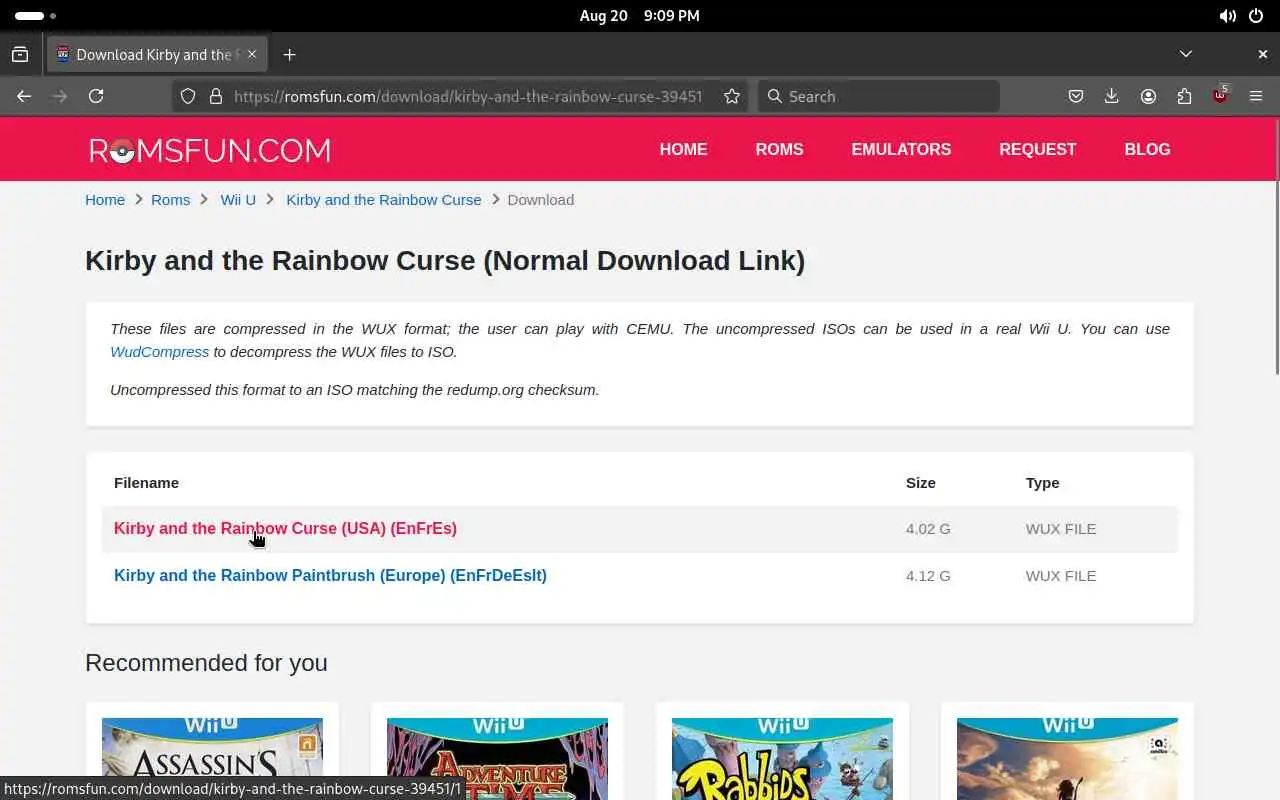Click the ROMSFUN.COM site logo
The image size is (1280, 800).
[210, 150]
